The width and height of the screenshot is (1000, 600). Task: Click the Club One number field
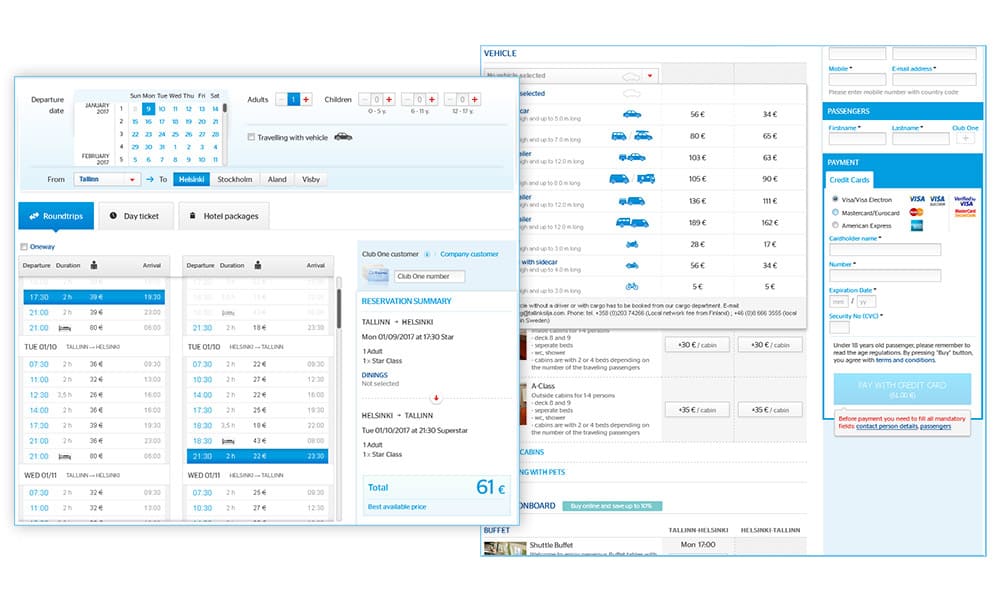coord(429,276)
